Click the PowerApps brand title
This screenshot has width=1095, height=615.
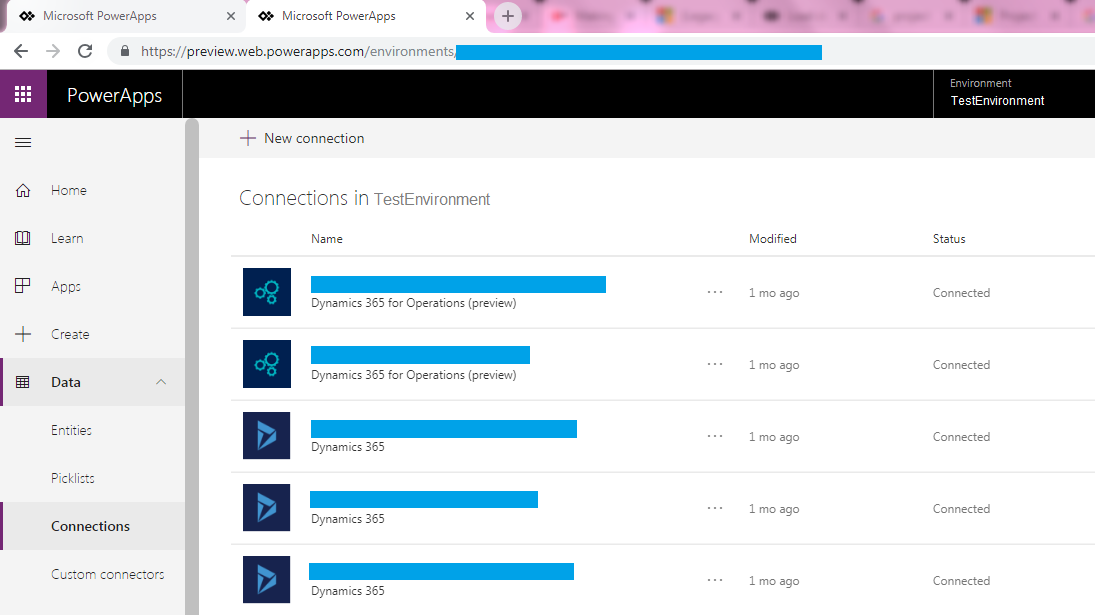(x=115, y=95)
